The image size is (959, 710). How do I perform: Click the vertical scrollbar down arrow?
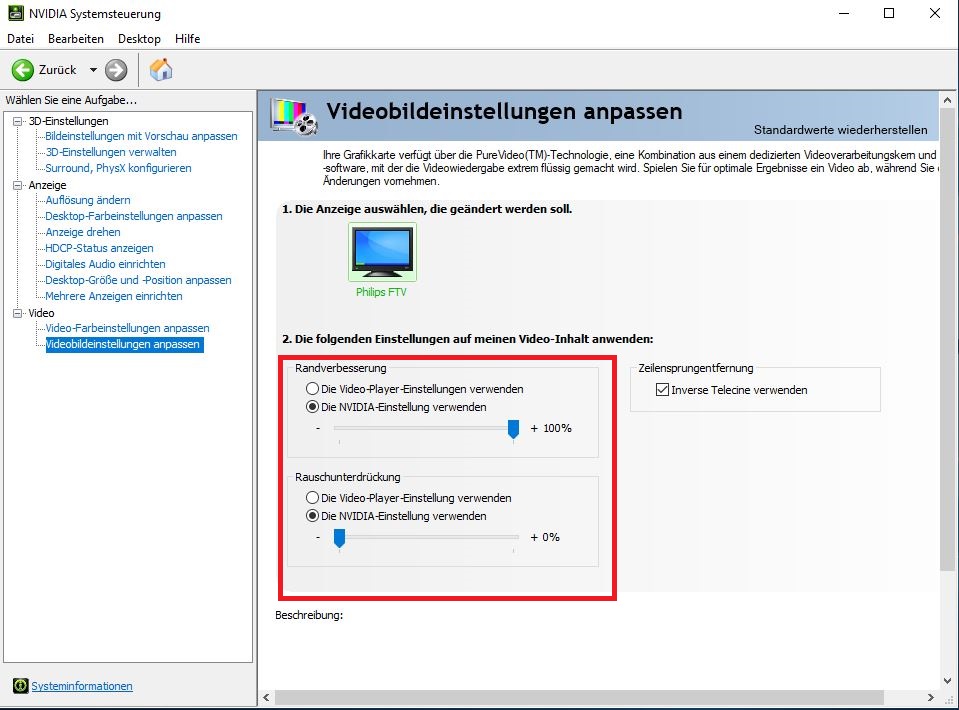pos(947,680)
